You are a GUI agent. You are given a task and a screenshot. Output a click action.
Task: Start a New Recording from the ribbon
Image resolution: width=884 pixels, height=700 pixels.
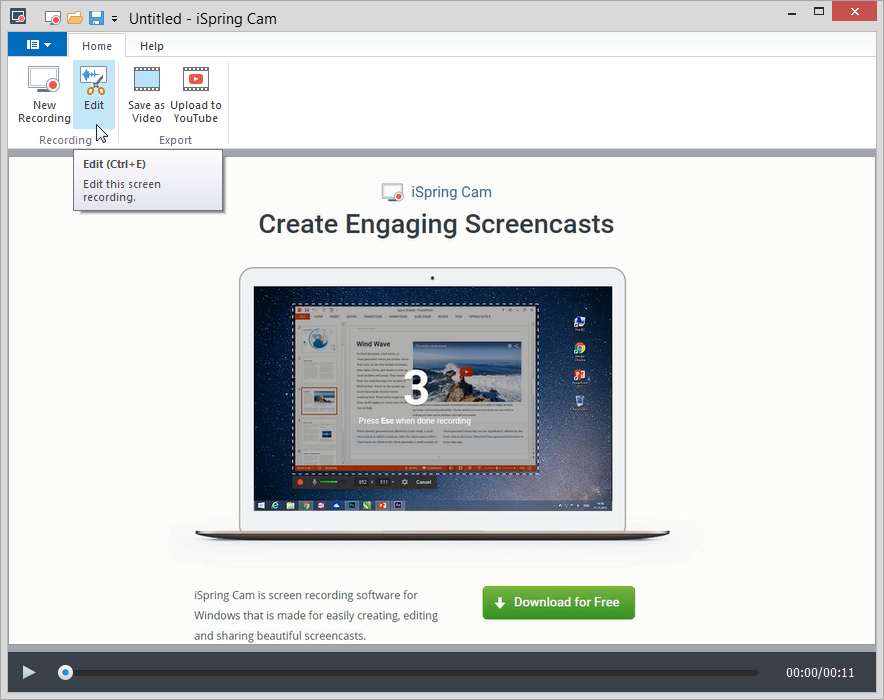pyautogui.click(x=44, y=95)
